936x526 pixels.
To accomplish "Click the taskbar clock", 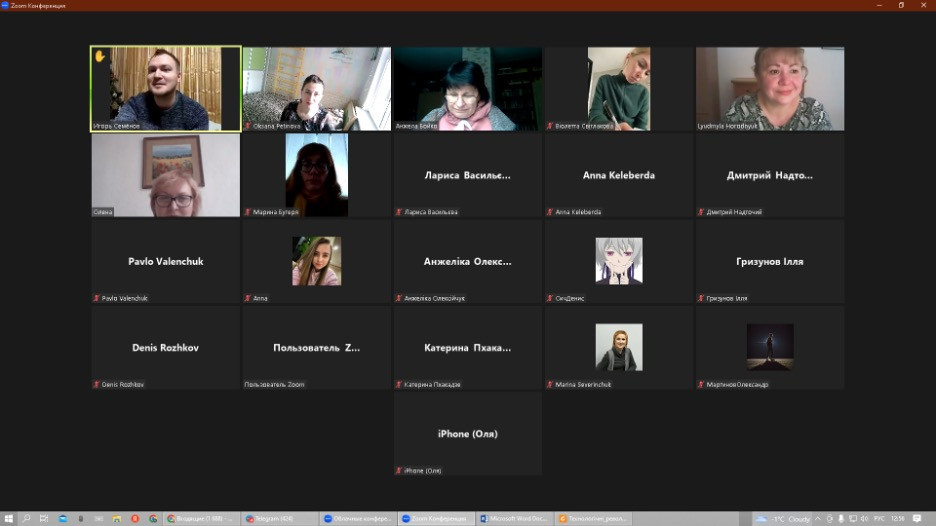I will click(x=898, y=519).
